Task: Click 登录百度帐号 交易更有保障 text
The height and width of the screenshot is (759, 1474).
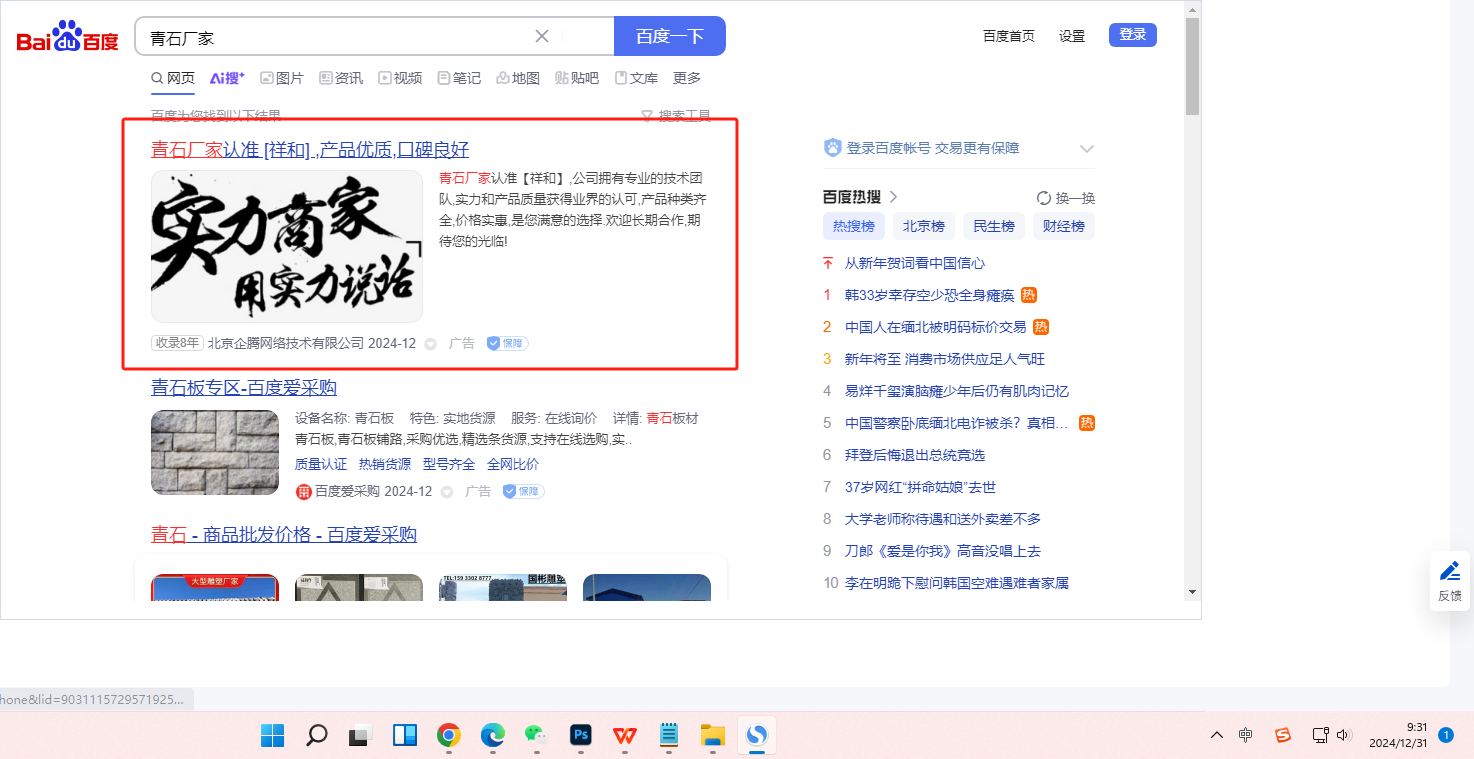Action: pos(933,148)
